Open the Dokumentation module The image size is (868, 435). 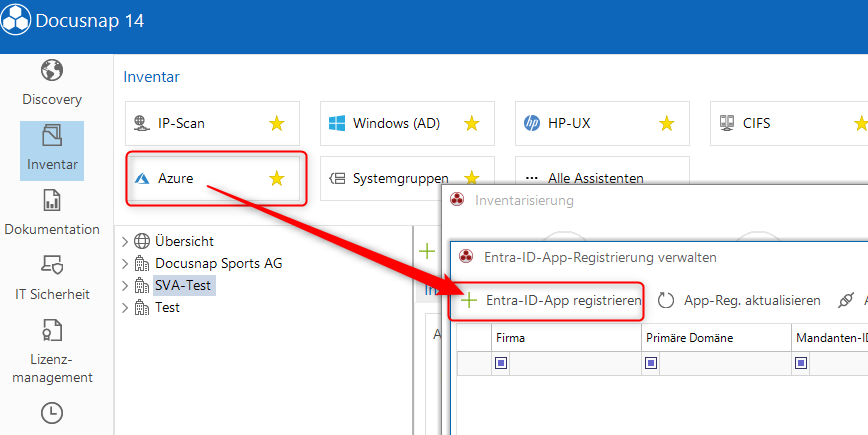52,214
